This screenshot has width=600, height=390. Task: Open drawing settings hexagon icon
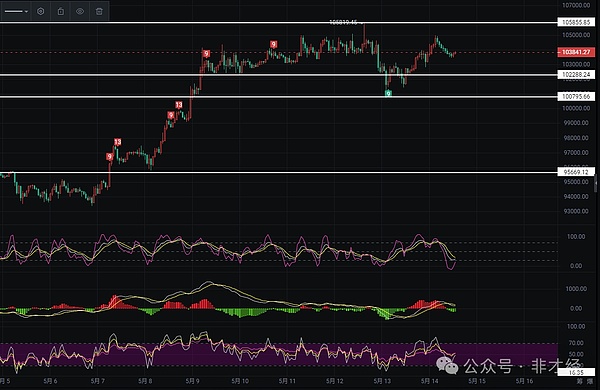pos(41,11)
